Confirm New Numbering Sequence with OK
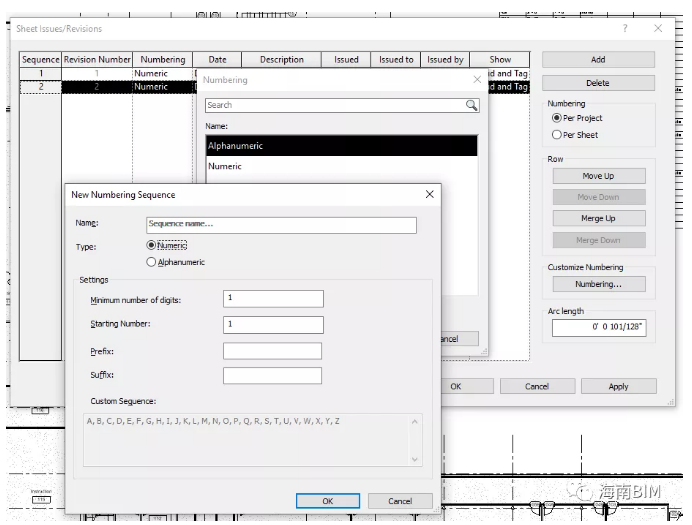692x525 pixels. (x=328, y=501)
